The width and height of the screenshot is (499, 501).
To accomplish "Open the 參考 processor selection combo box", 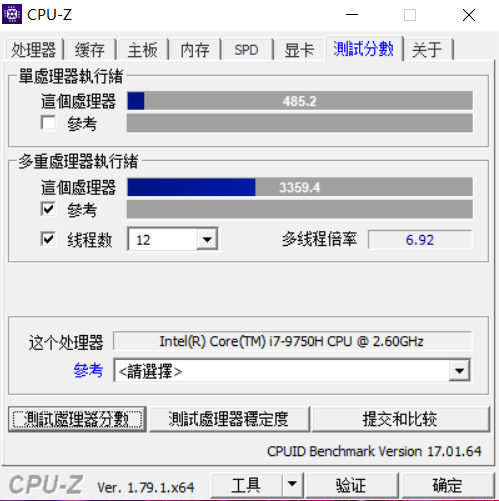I will tap(292, 371).
